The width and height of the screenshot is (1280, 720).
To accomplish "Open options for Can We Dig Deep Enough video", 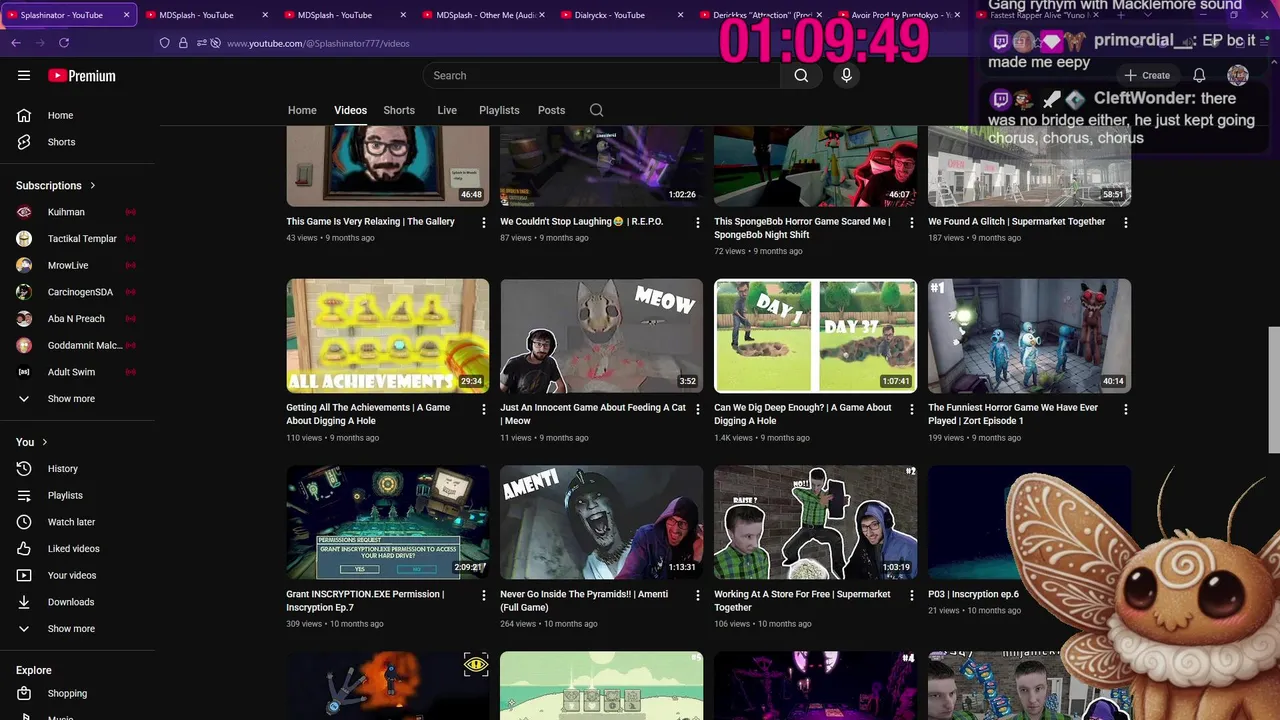I will (x=912, y=409).
